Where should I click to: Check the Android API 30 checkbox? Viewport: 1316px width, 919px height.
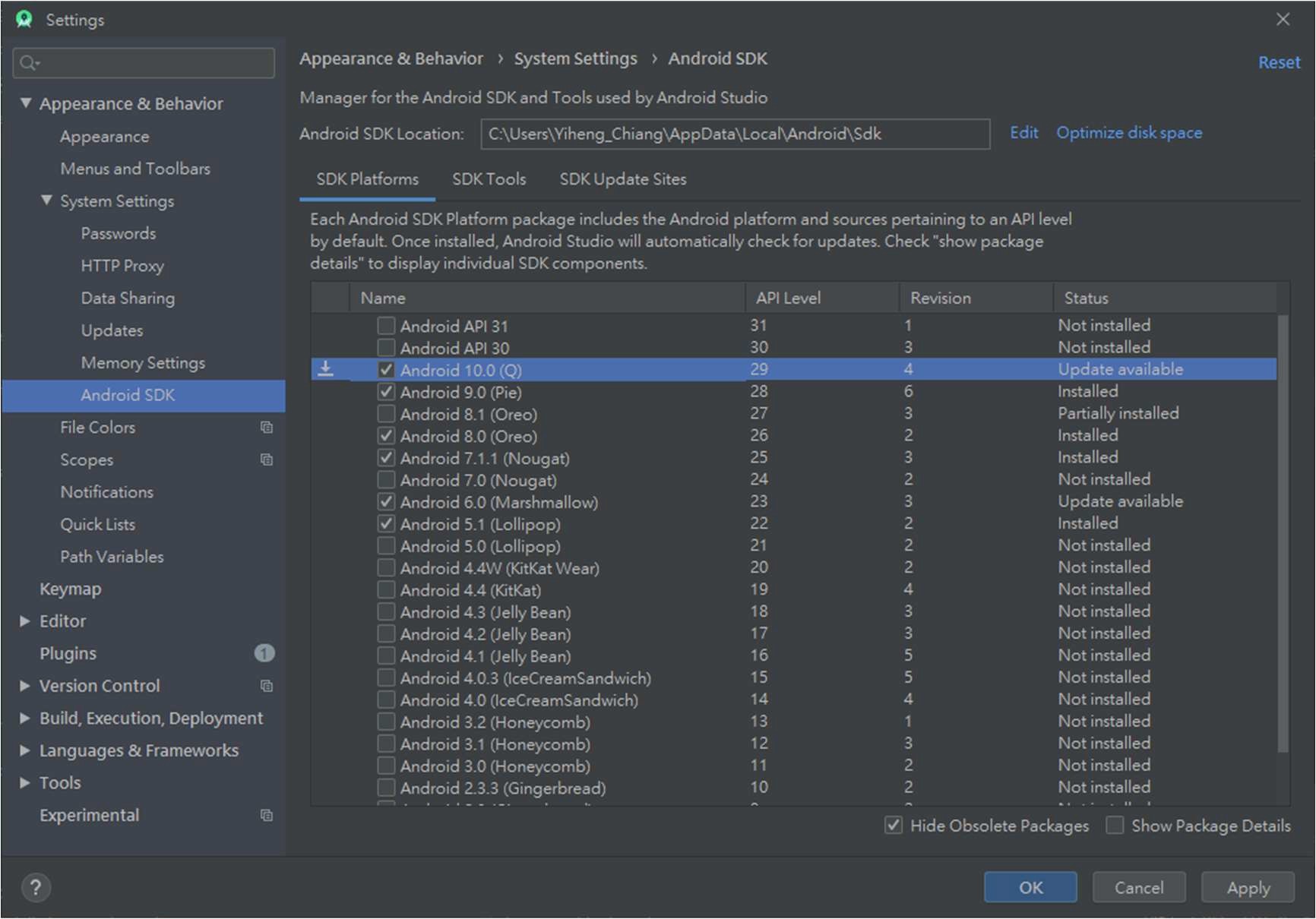pyautogui.click(x=386, y=348)
